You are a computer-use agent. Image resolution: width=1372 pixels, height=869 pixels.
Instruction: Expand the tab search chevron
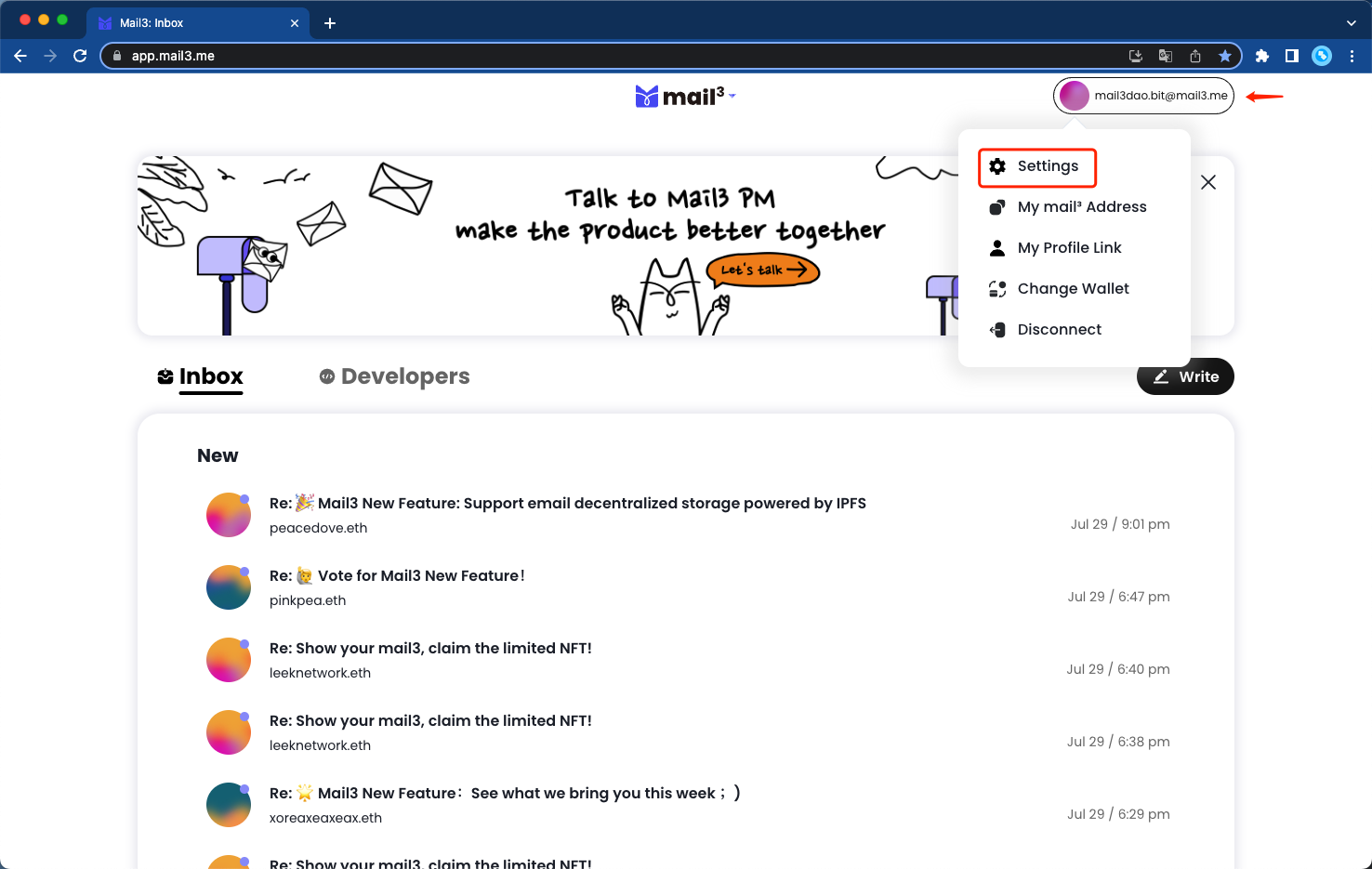tap(1352, 23)
